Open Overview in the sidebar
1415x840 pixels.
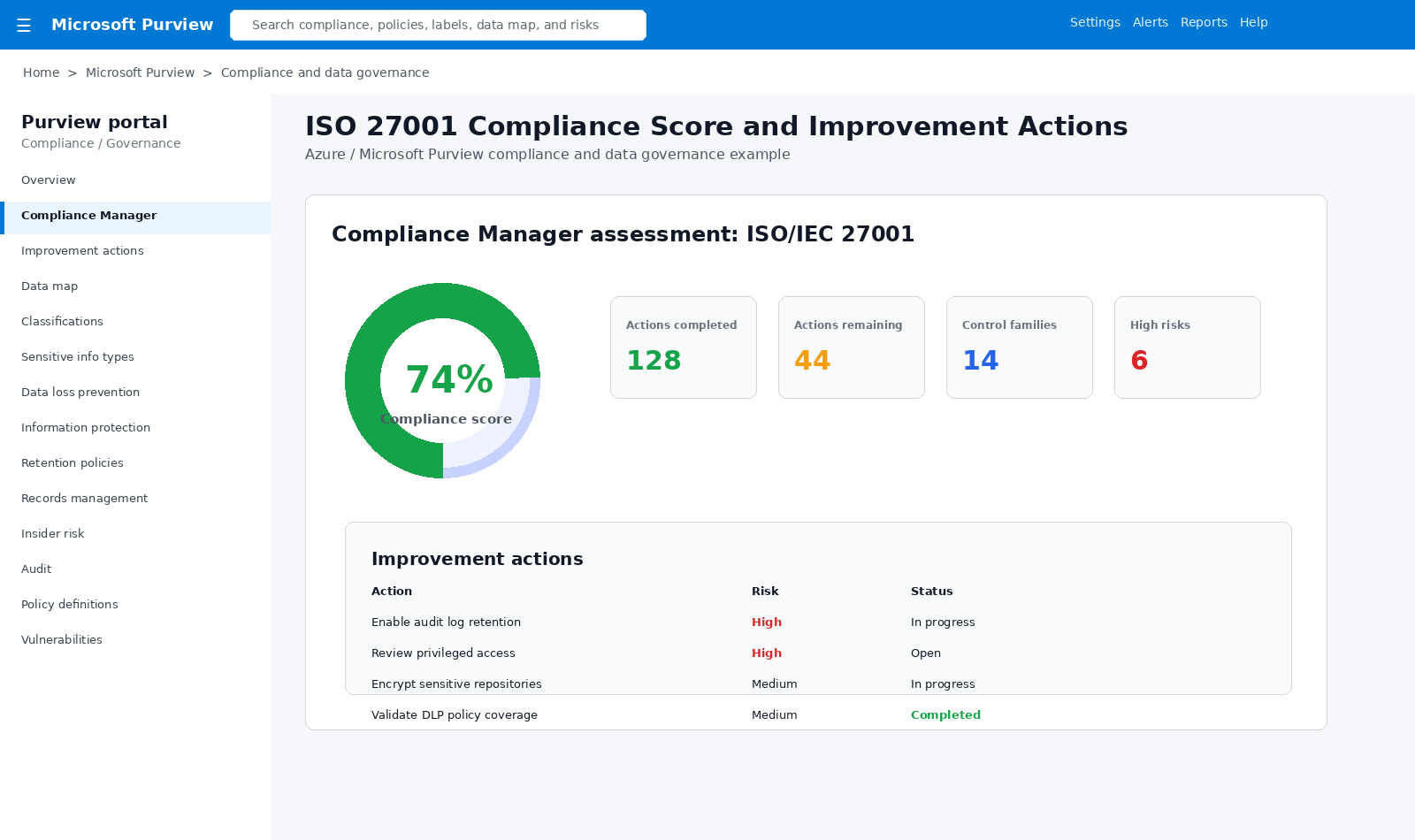[135, 180]
